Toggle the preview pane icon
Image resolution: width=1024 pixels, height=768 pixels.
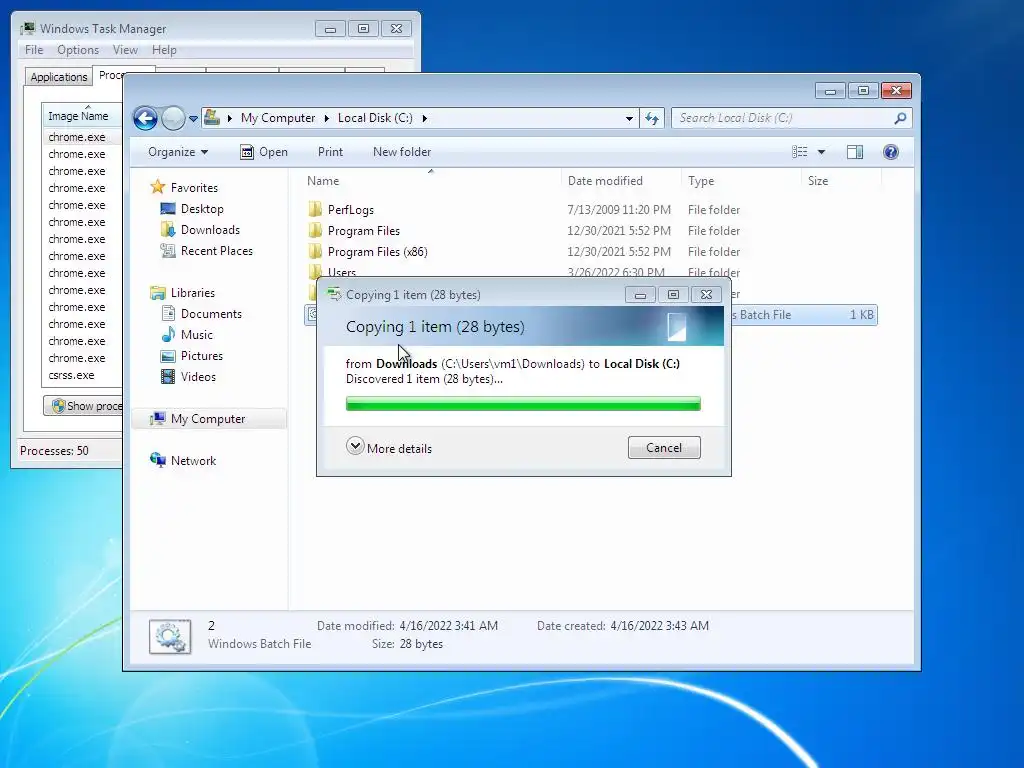point(855,152)
